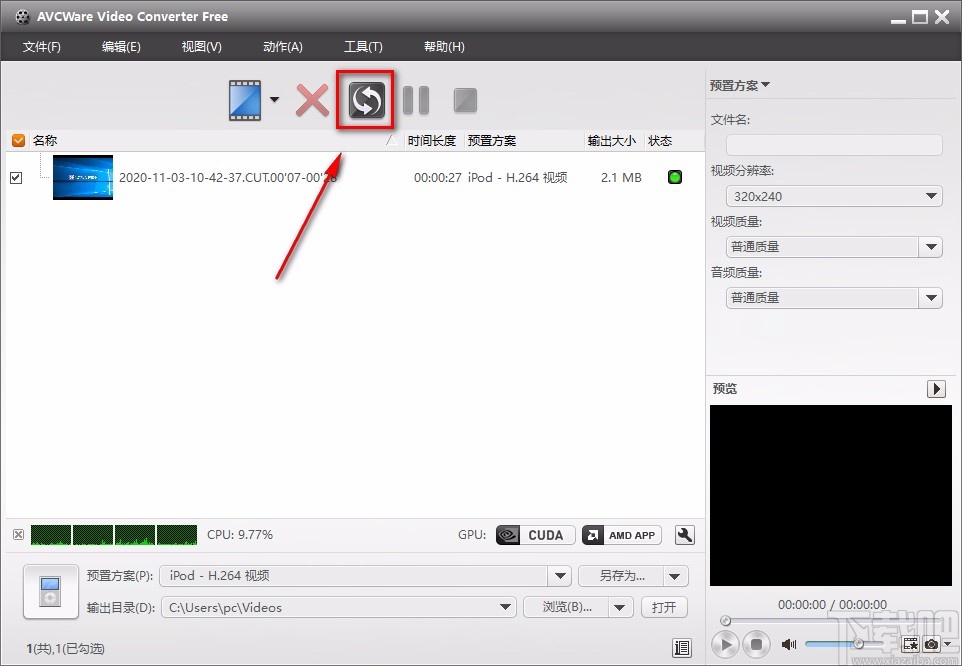Open the 文件(F) menu
The width and height of the screenshot is (962, 666).
coord(42,46)
